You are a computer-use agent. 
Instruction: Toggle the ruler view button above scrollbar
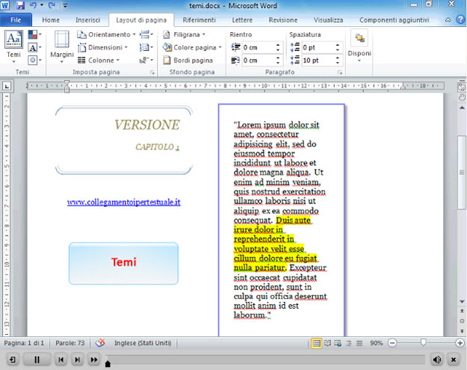(x=462, y=86)
